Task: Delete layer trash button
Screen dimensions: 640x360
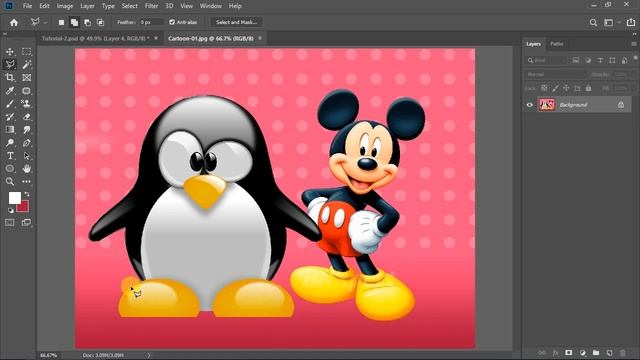Action: (x=622, y=353)
